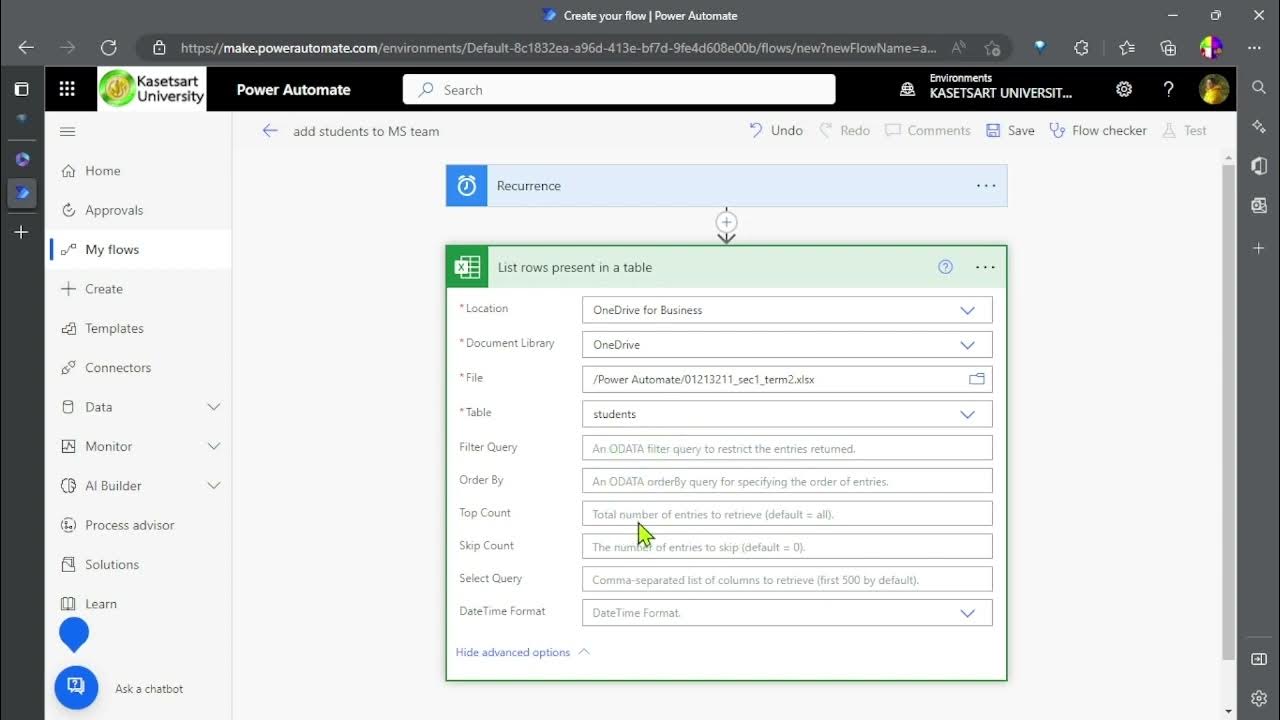Click the Save button

click(x=1010, y=130)
